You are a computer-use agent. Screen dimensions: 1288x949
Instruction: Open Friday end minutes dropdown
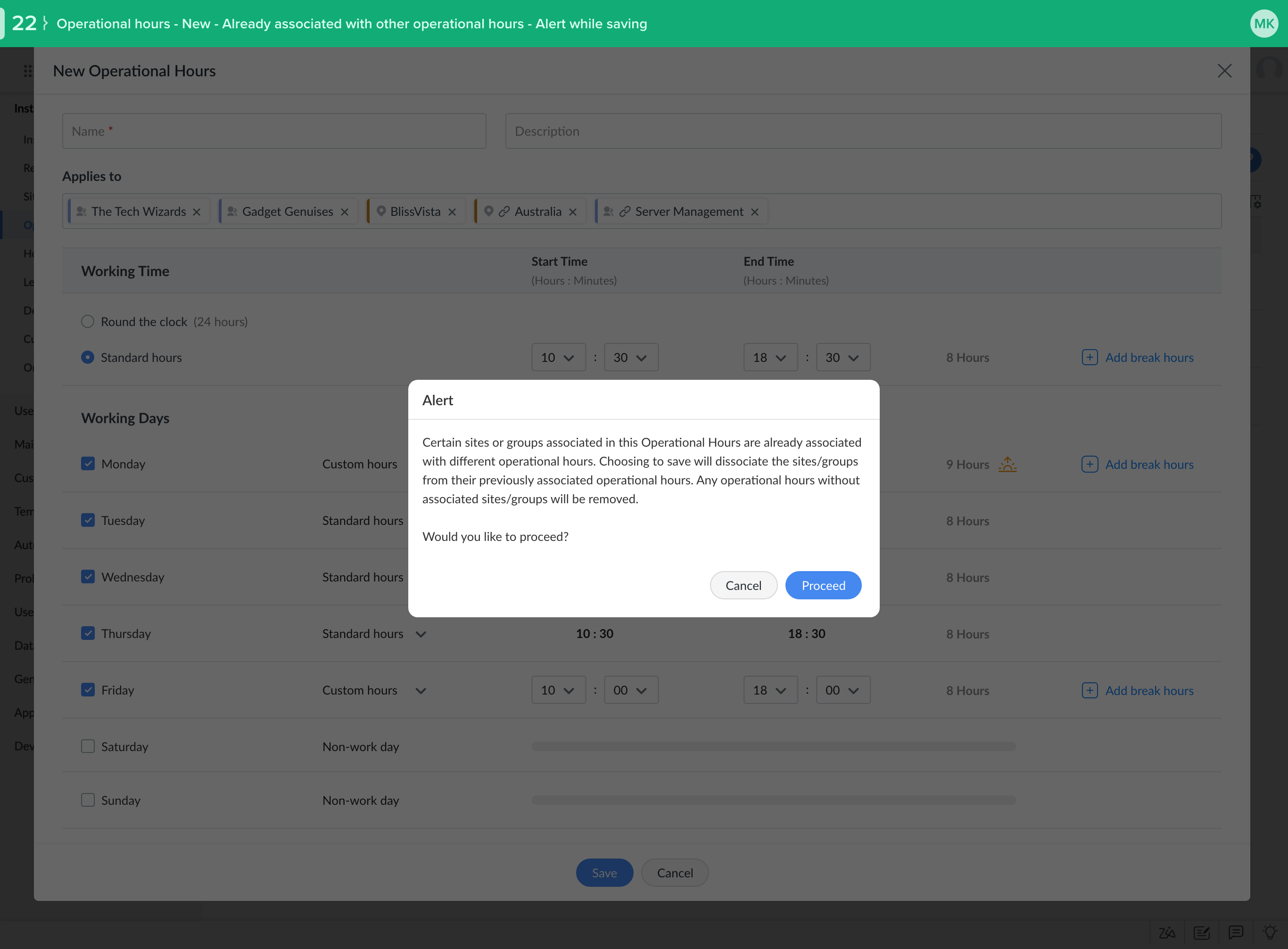[842, 690]
